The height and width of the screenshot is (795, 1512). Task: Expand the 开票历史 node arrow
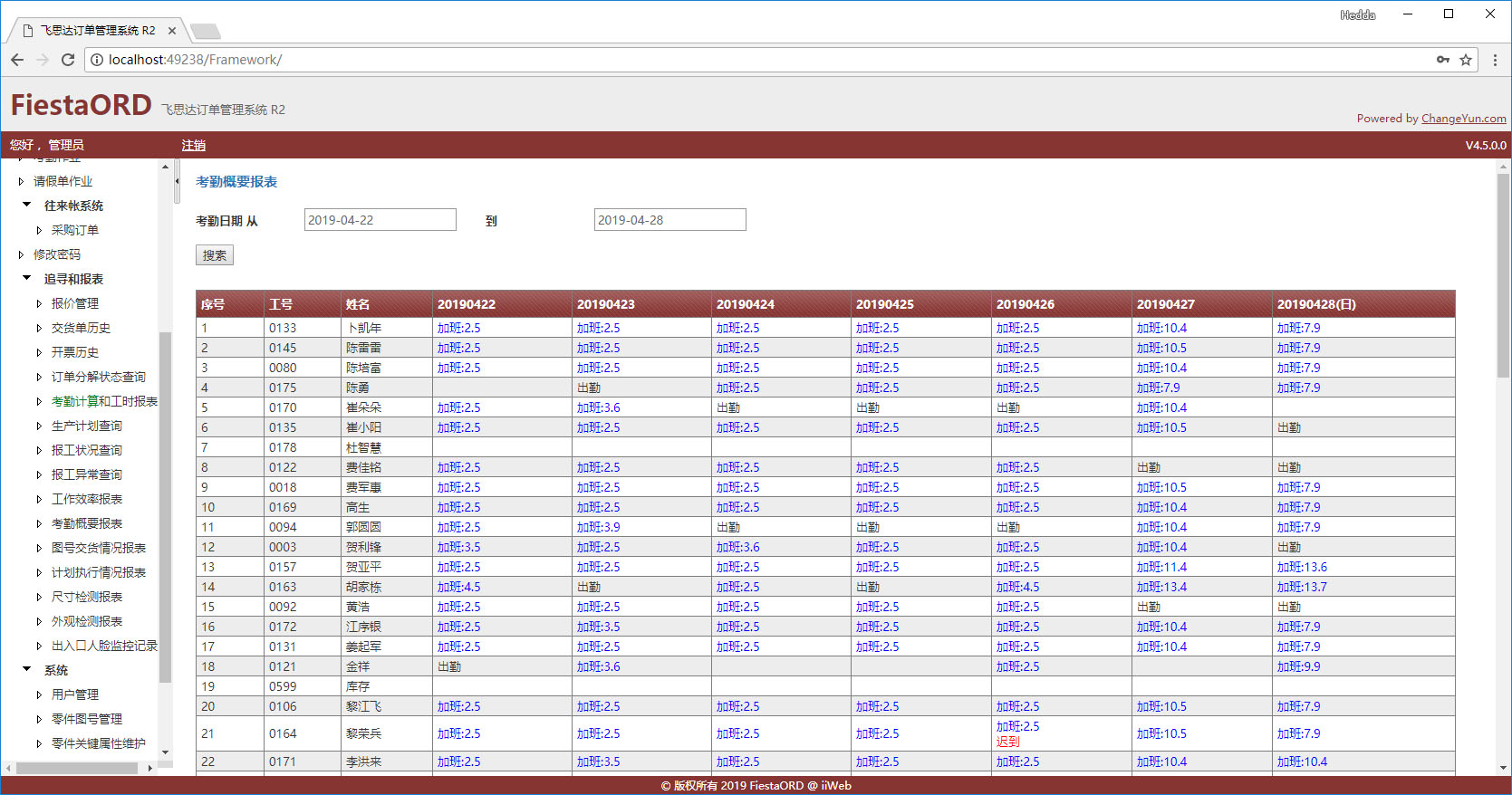click(39, 352)
